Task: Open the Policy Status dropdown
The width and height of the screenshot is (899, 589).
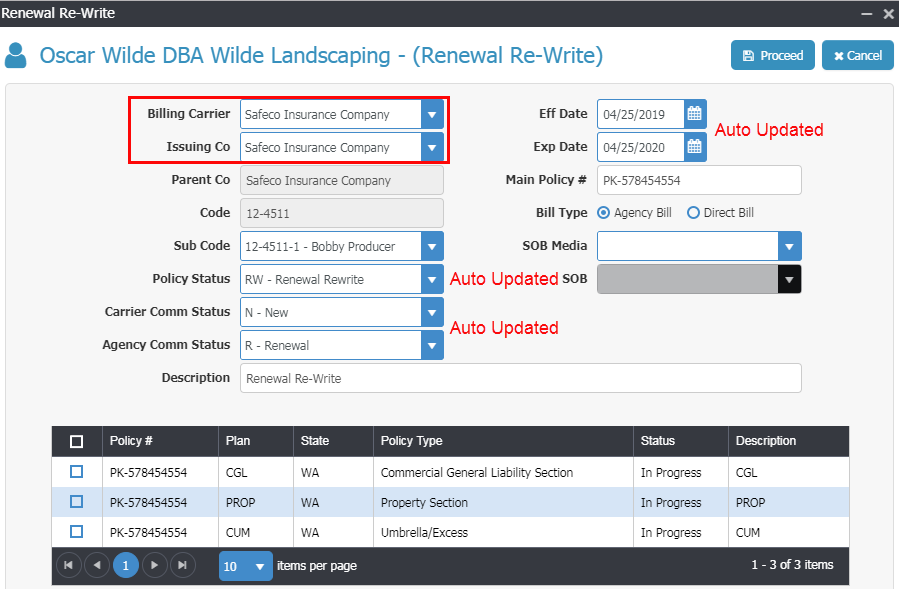Action: point(432,279)
